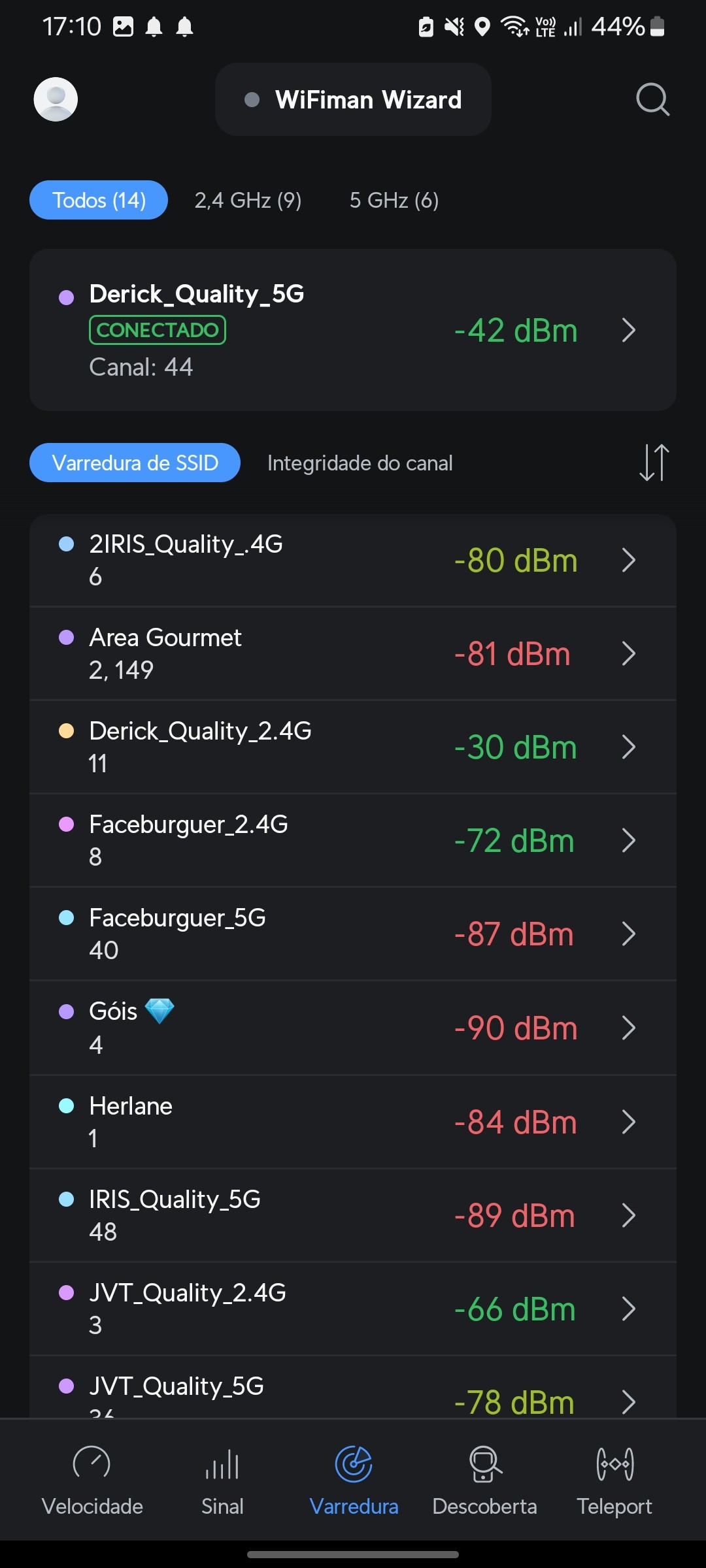Open the Descoberta device discovery icon
The image size is (706, 1568).
click(484, 1463)
